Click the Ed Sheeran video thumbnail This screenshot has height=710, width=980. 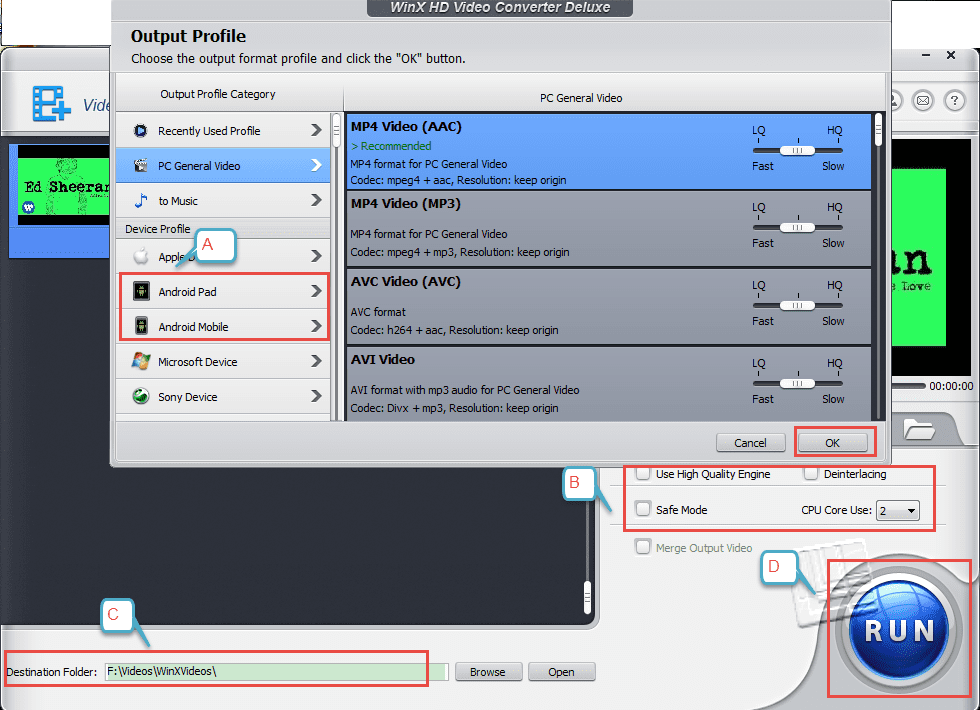click(x=63, y=186)
